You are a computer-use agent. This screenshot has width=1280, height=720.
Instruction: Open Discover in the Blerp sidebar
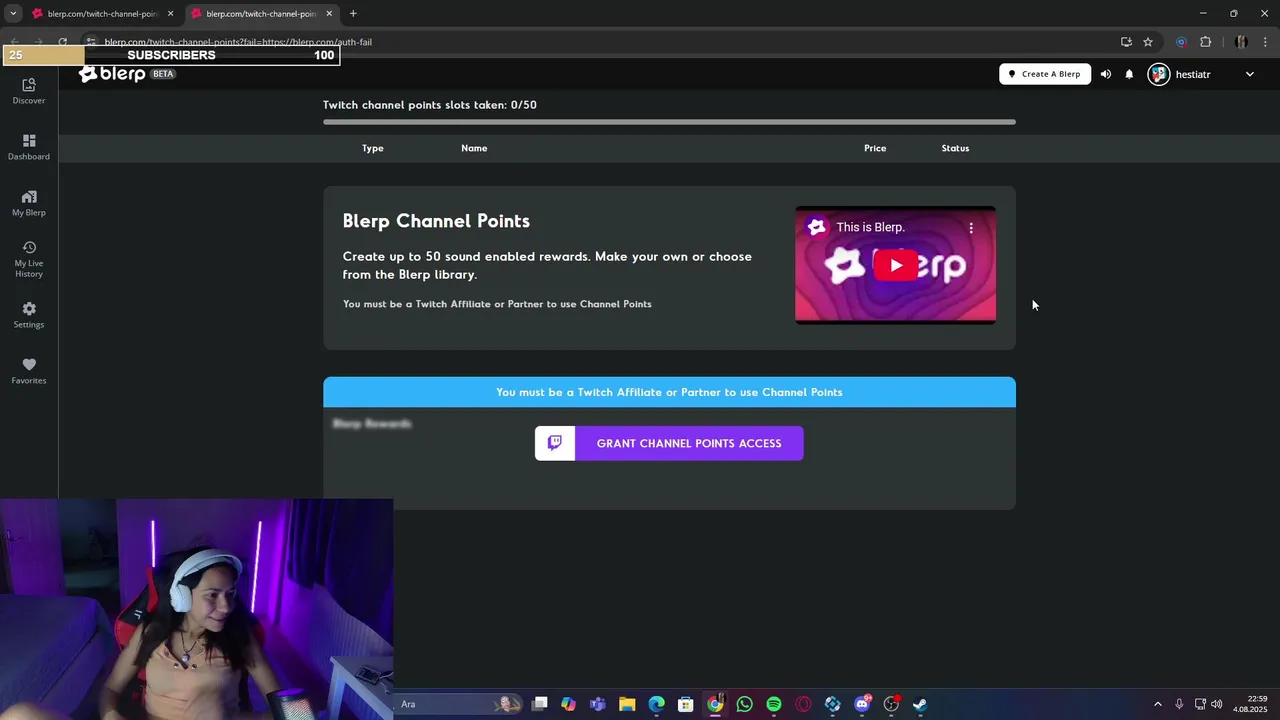(x=29, y=91)
